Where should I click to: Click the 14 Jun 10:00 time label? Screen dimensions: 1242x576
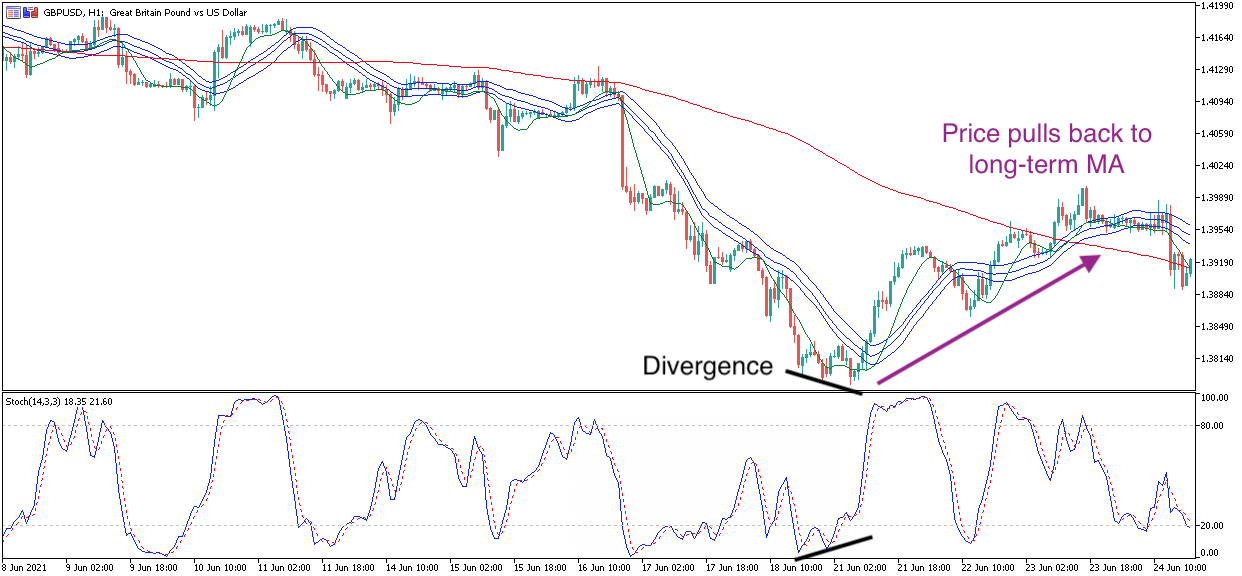tap(412, 566)
